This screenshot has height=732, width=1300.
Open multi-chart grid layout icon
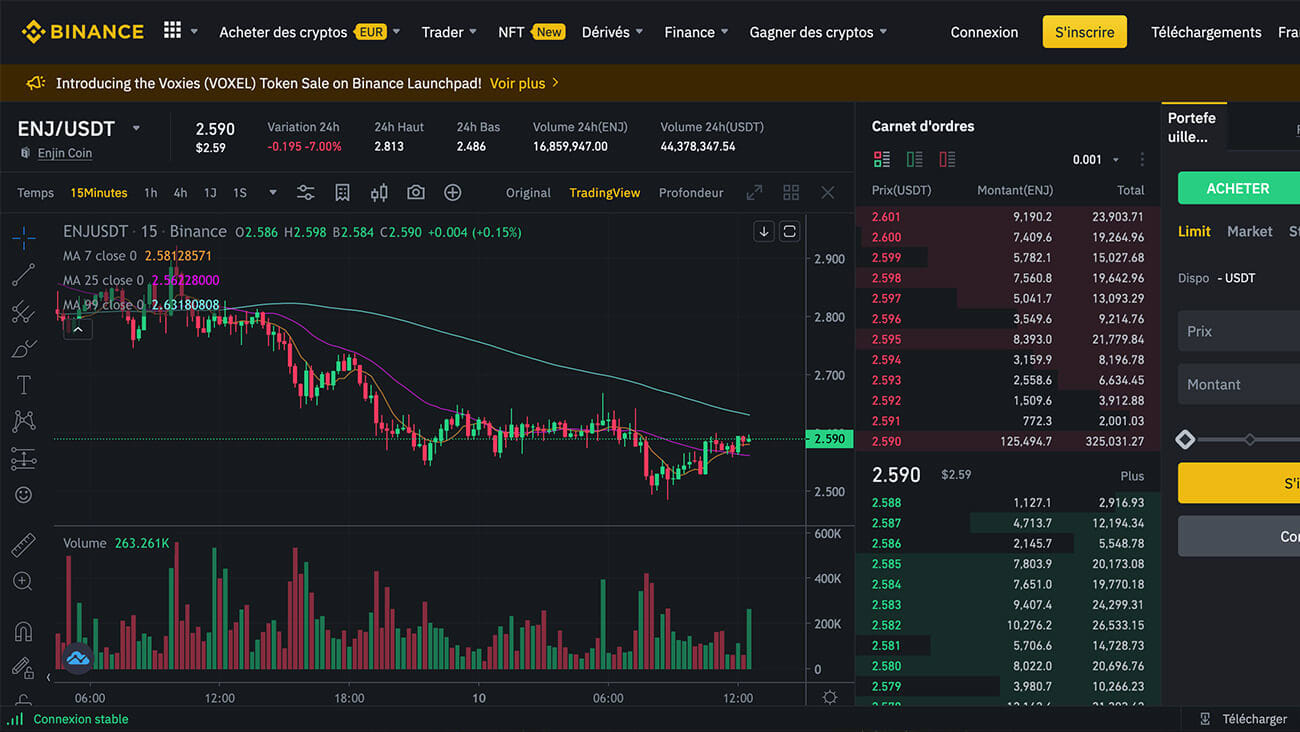pyautogui.click(x=791, y=192)
